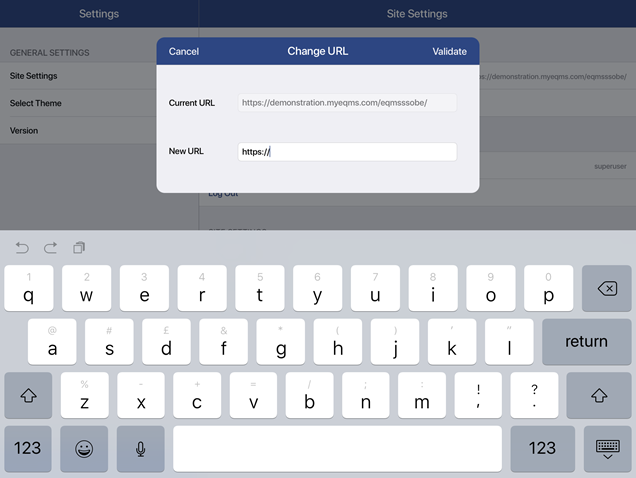Viewport: 636px width, 478px height.
Task: Tap the left 123 number key
Action: pyautogui.click(x=28, y=449)
